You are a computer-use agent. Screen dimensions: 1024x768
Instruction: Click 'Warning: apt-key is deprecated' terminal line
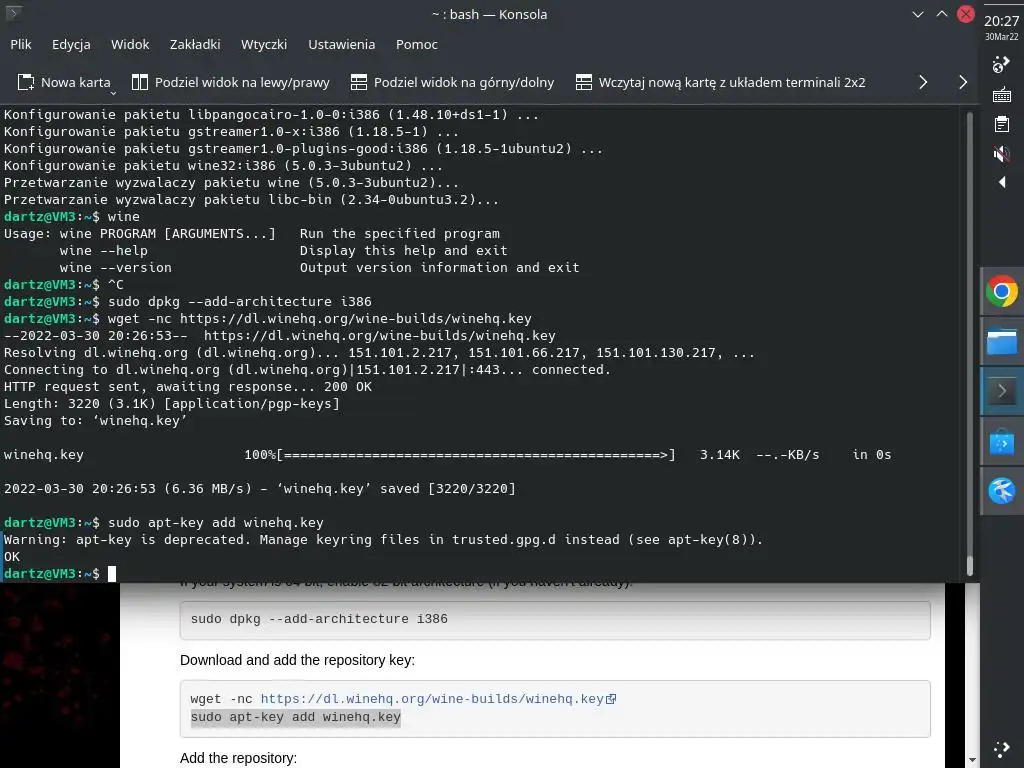[x=383, y=539]
